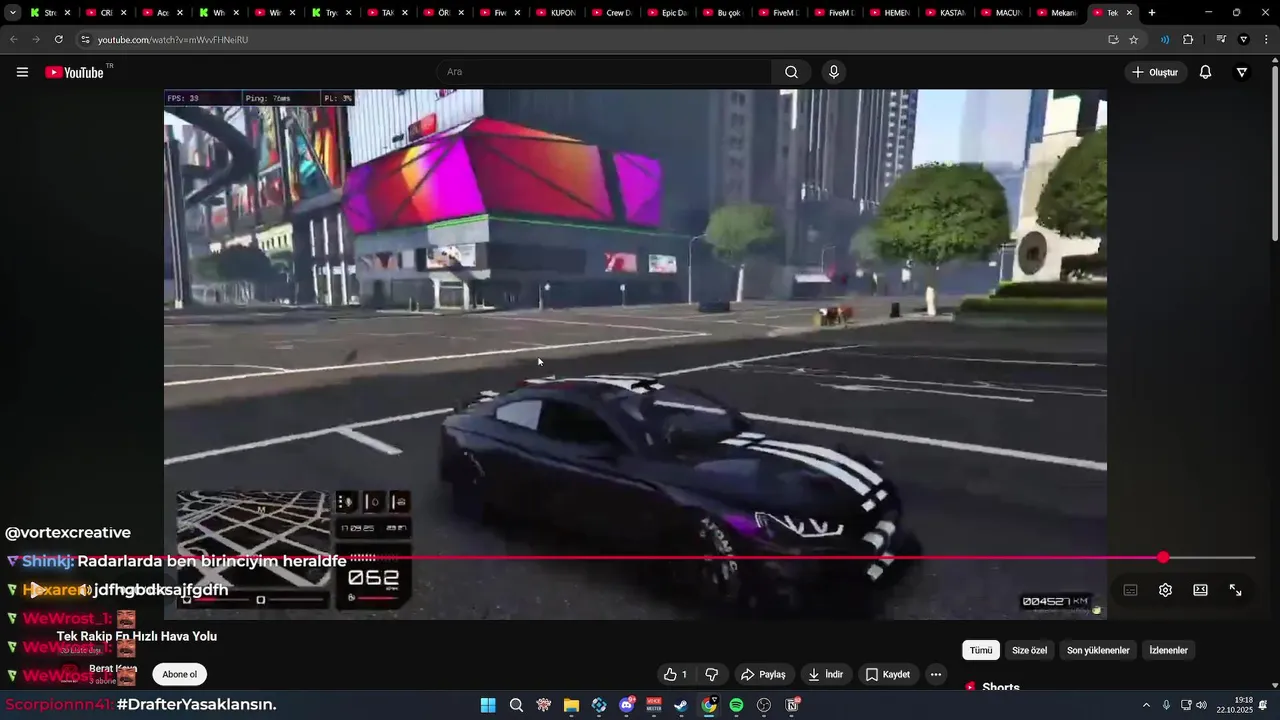The image size is (1280, 720).
Task: Subscribe with Abone ol button
Action: click(180, 674)
